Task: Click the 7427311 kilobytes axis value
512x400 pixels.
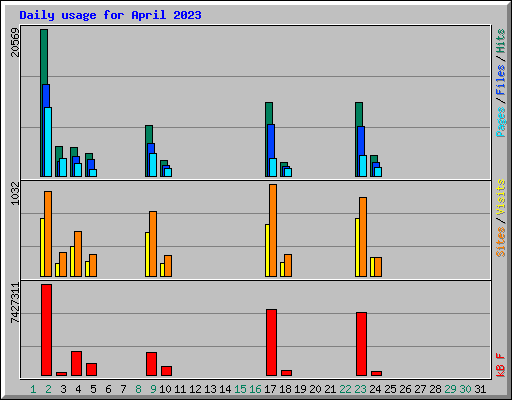Action: point(15,303)
